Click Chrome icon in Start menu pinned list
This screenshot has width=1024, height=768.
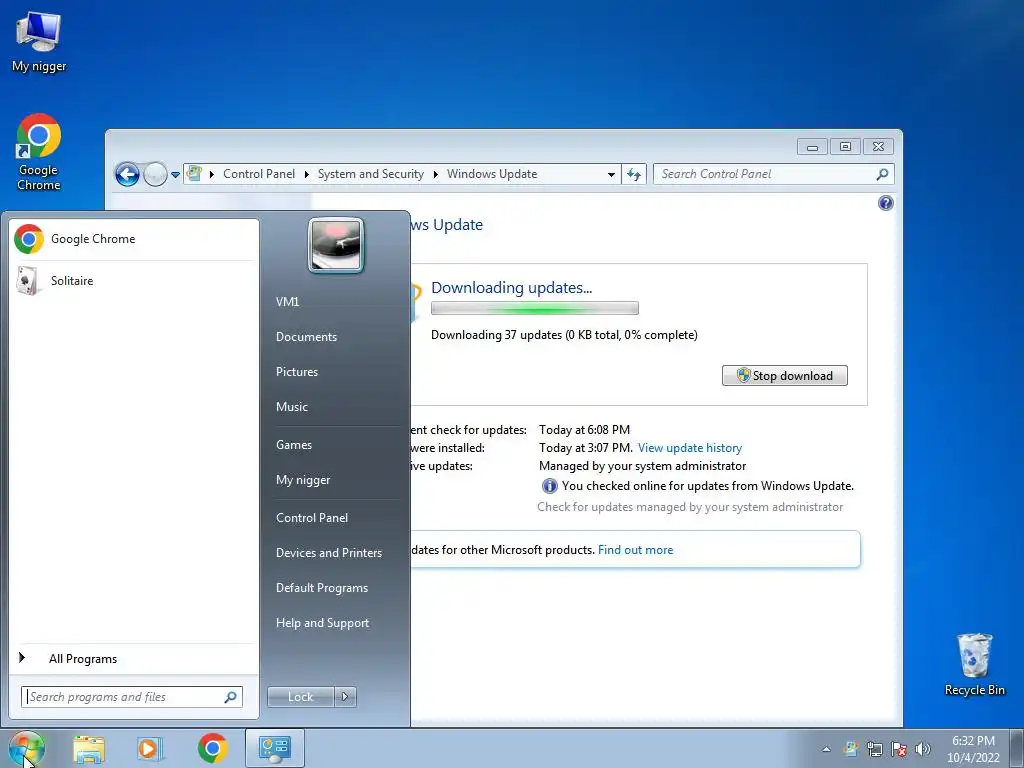29,239
